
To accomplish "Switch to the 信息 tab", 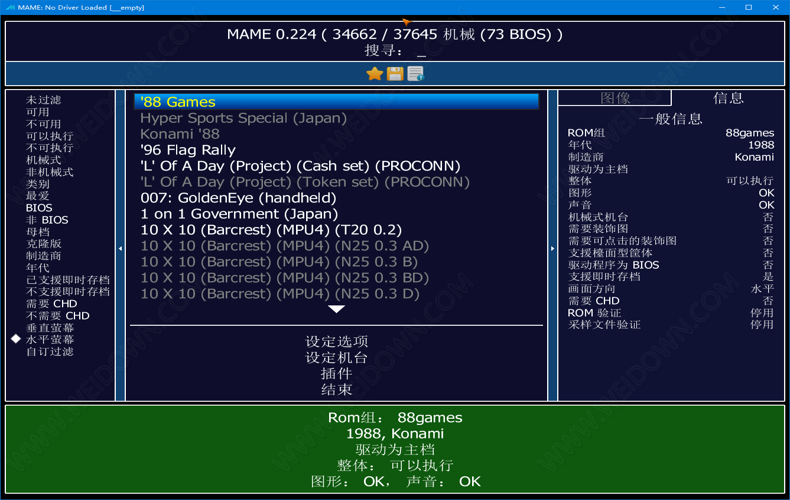I will click(x=728, y=98).
